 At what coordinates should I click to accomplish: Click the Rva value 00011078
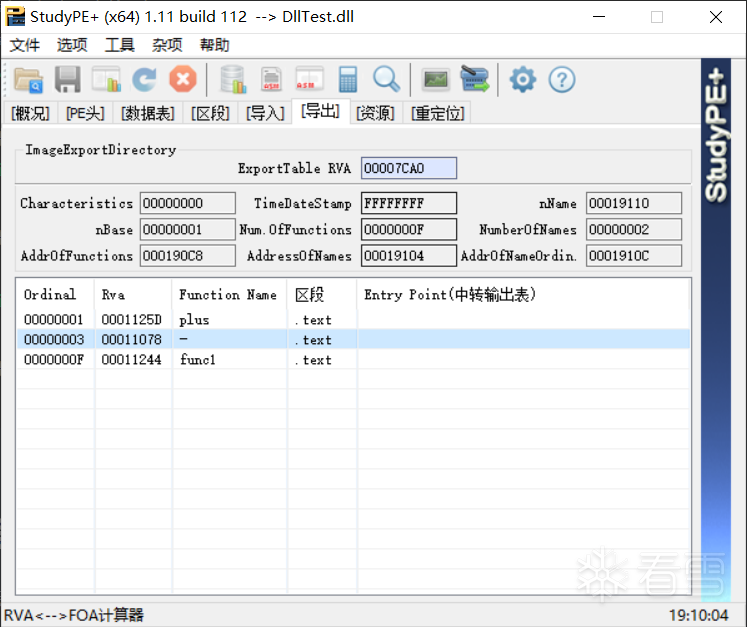pos(131,340)
